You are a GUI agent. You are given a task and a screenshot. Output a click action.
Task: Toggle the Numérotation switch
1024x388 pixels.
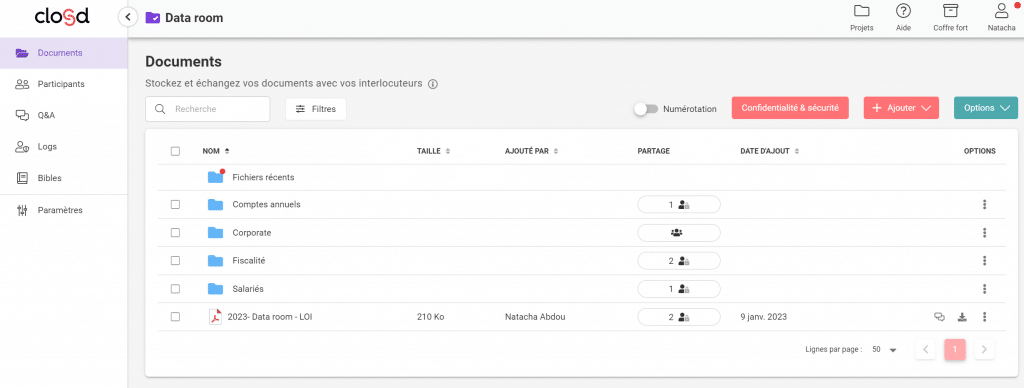645,109
